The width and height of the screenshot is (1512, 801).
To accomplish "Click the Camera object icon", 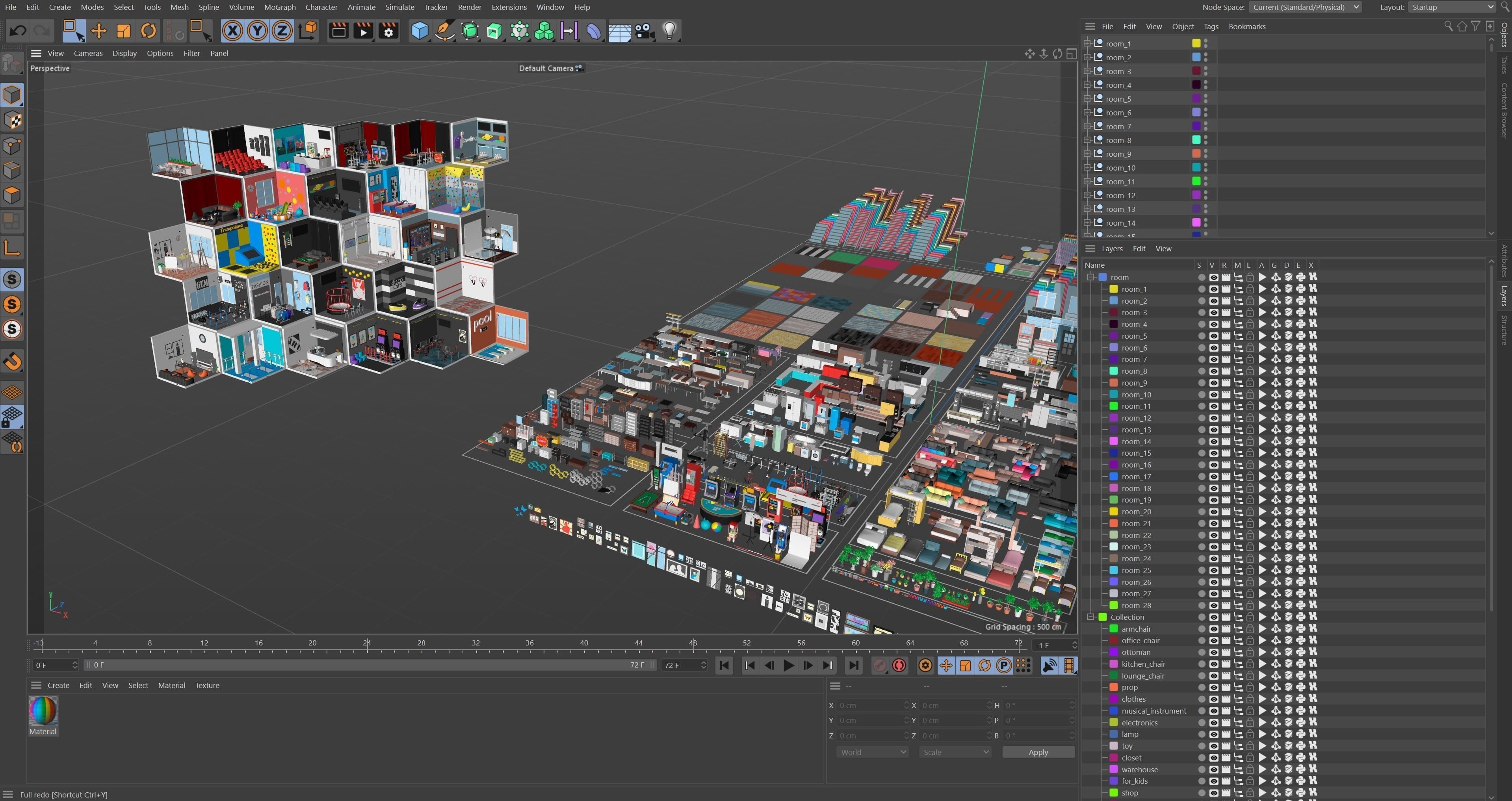I will coord(645,30).
